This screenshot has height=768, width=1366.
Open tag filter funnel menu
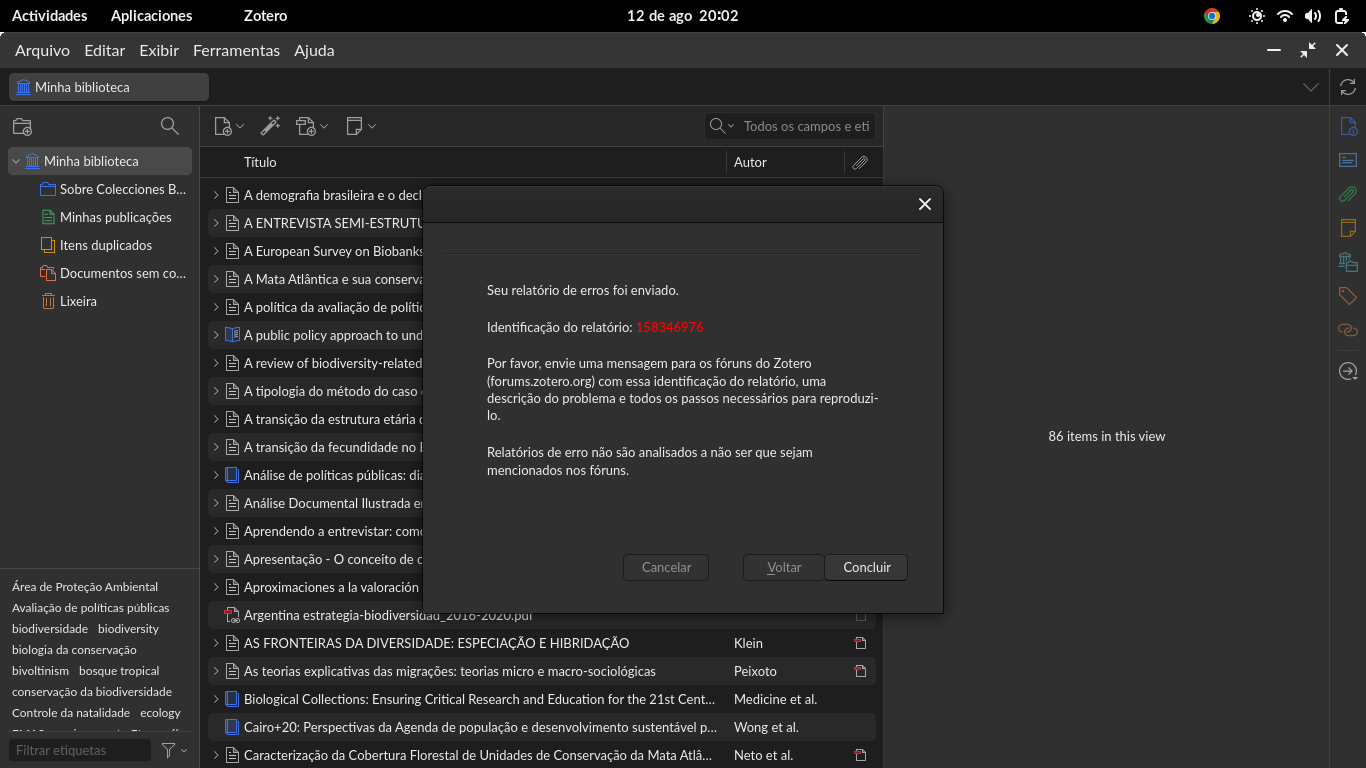click(174, 750)
